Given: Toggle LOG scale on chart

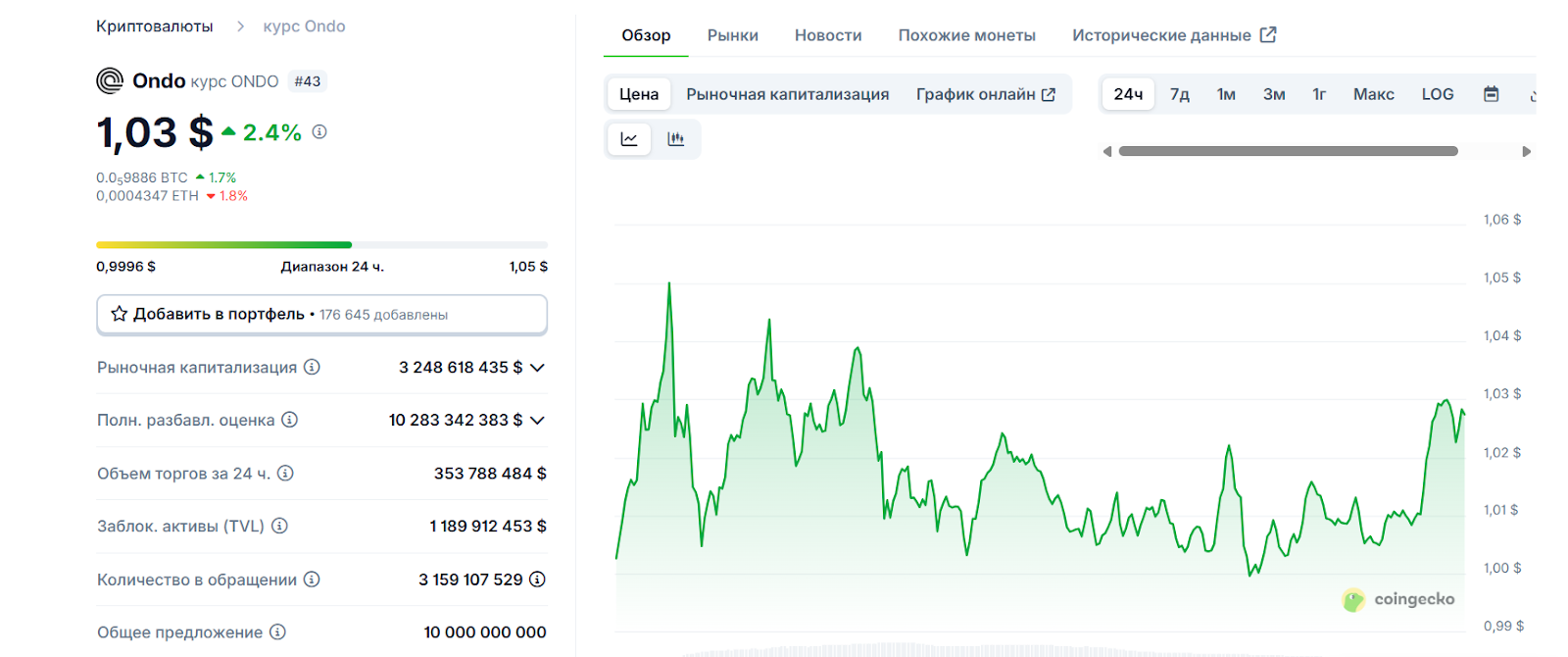Looking at the screenshot, I should click(1438, 94).
